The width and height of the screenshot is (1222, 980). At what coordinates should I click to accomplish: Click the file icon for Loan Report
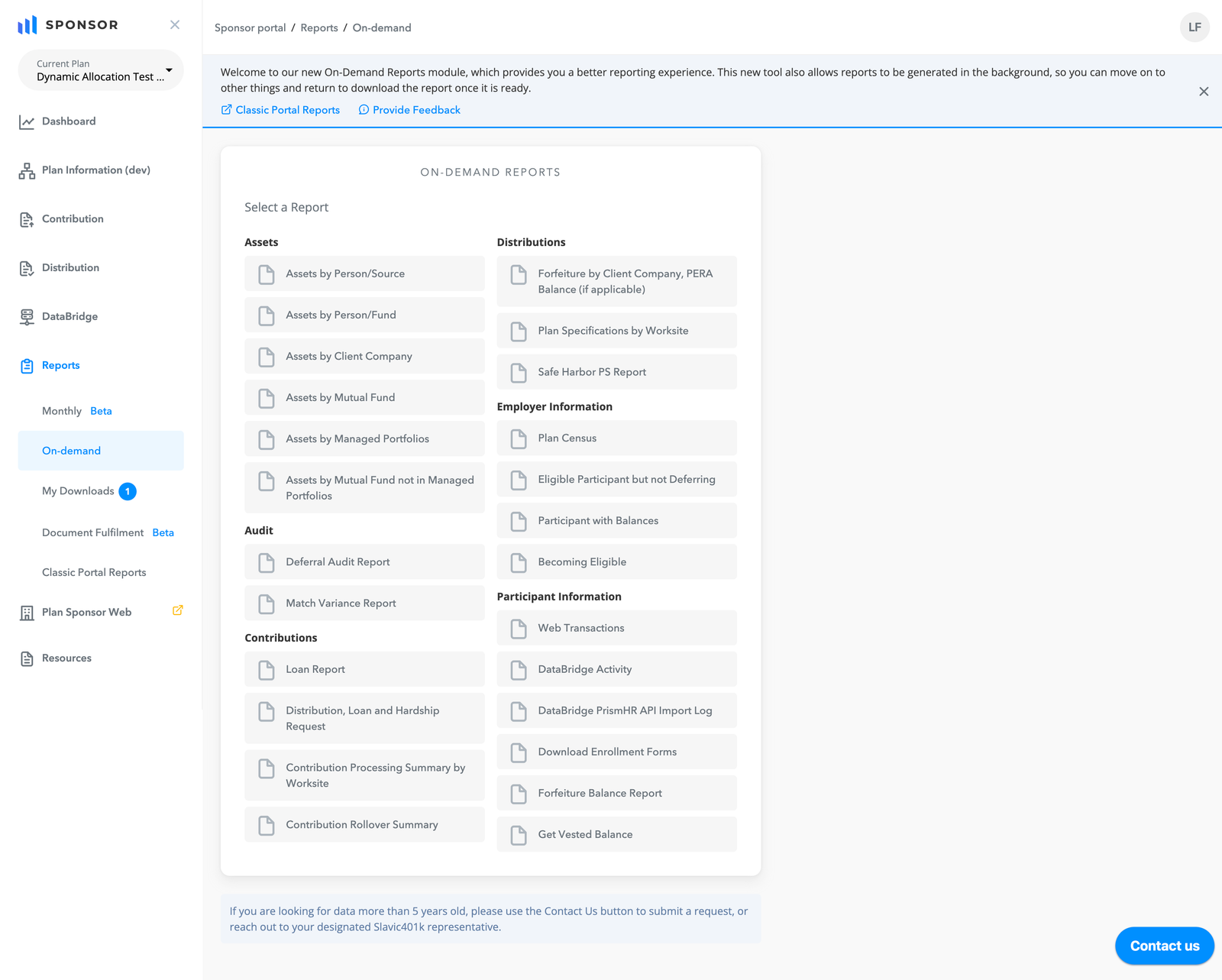point(267,670)
